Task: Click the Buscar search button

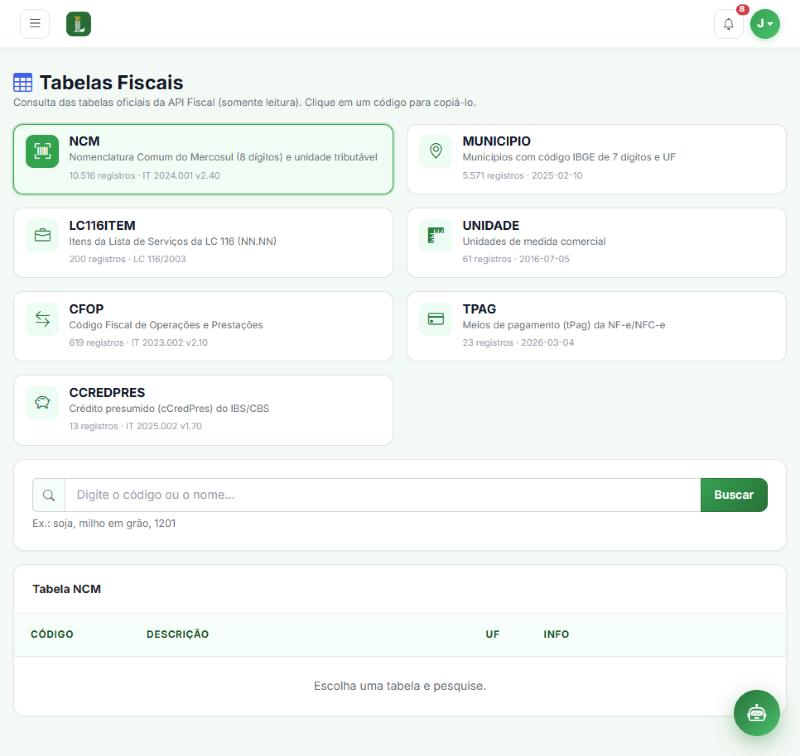Action: (734, 495)
